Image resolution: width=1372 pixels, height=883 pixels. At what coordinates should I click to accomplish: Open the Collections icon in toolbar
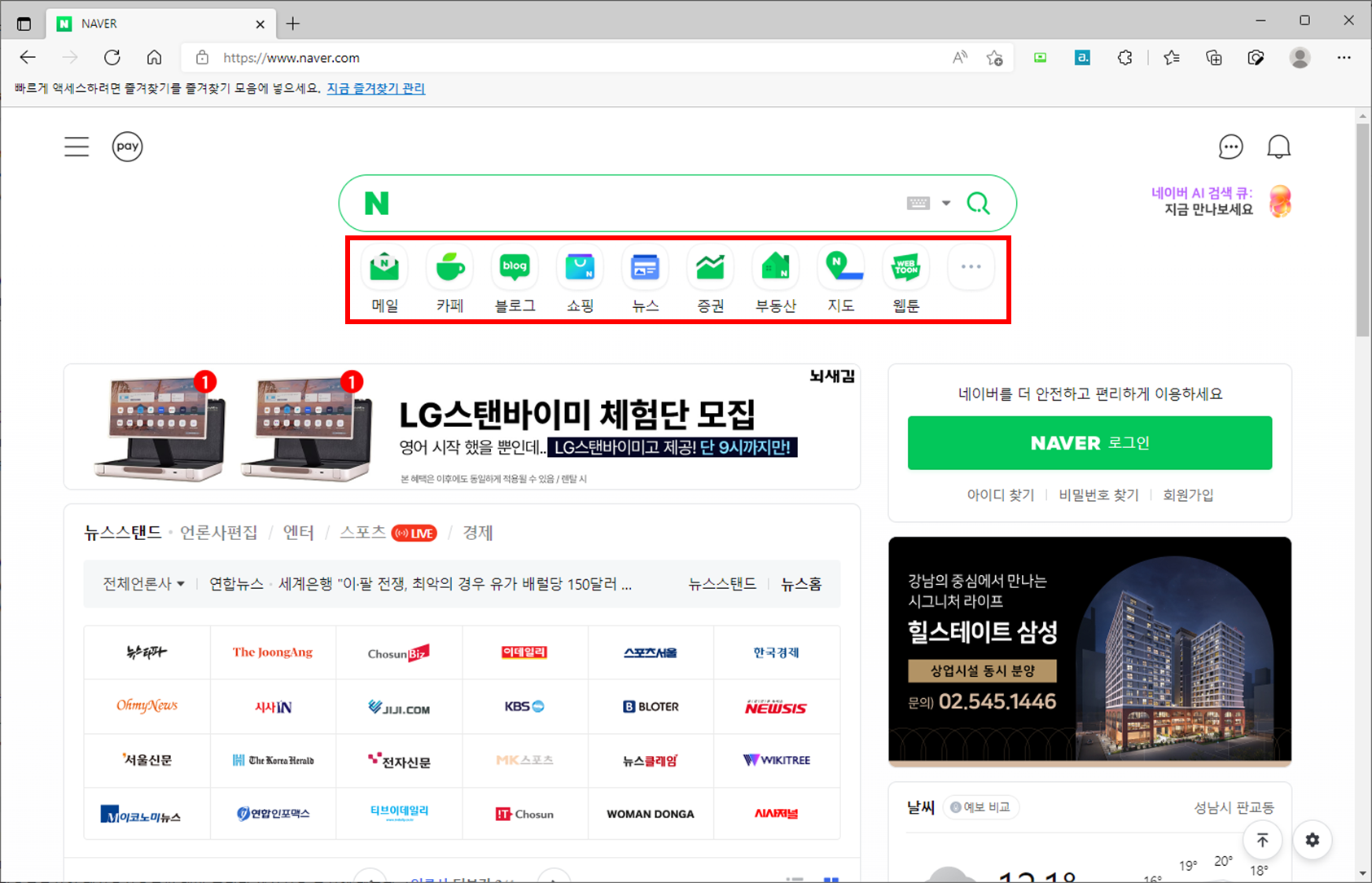click(1213, 58)
